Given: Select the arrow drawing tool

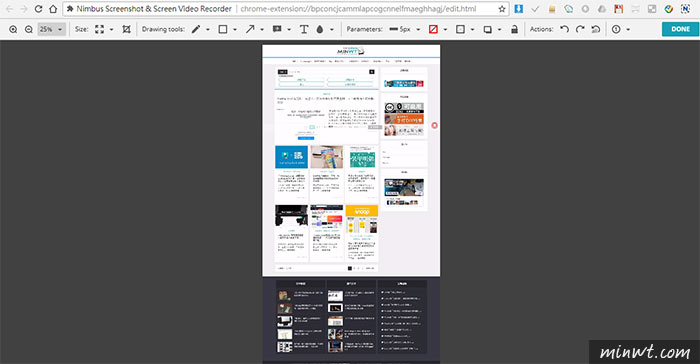Looking at the screenshot, I should point(250,29).
